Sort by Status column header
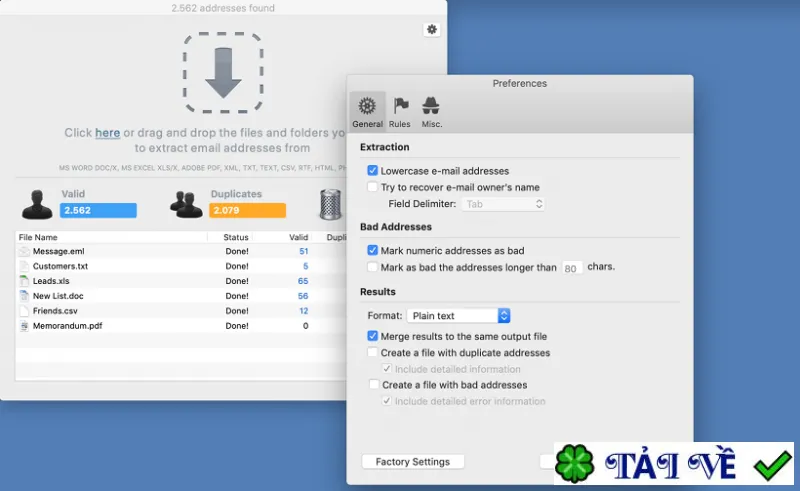 (x=236, y=237)
